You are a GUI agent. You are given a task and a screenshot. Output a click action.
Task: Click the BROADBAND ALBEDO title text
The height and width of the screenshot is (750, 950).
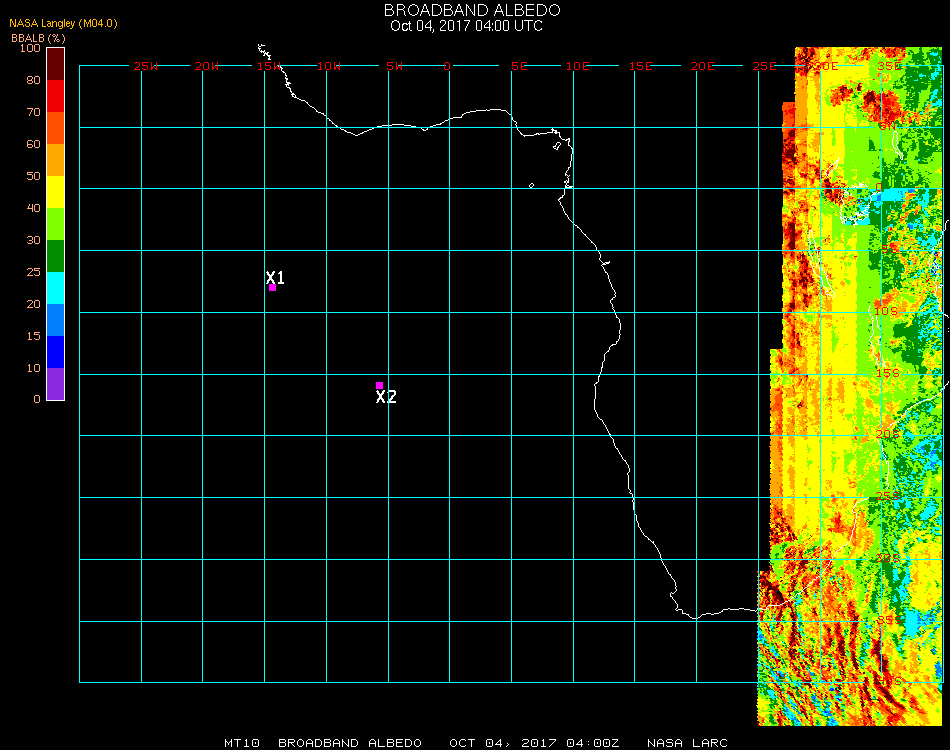[x=466, y=10]
